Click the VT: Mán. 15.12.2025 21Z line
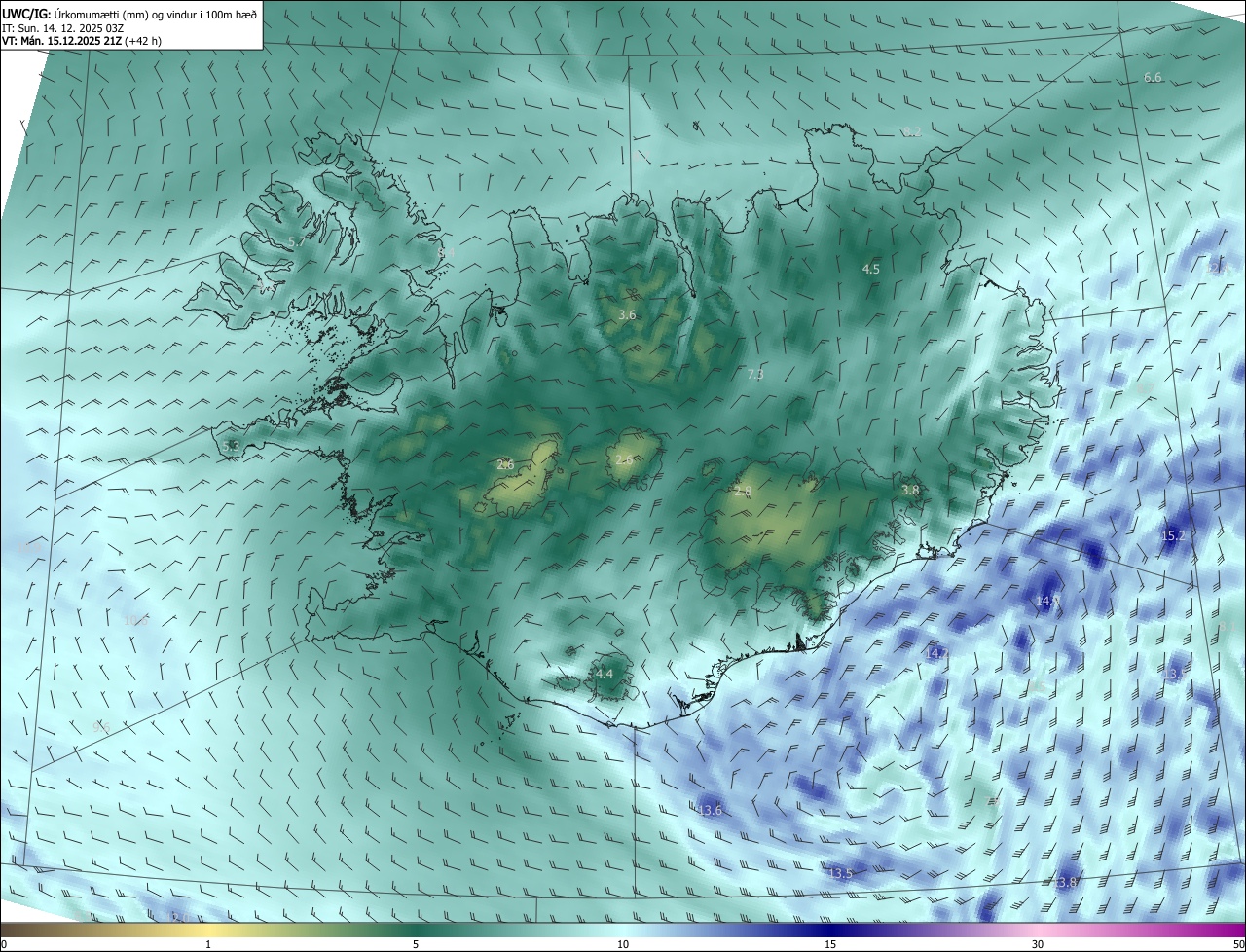This screenshot has height=952, width=1246. 82,41
